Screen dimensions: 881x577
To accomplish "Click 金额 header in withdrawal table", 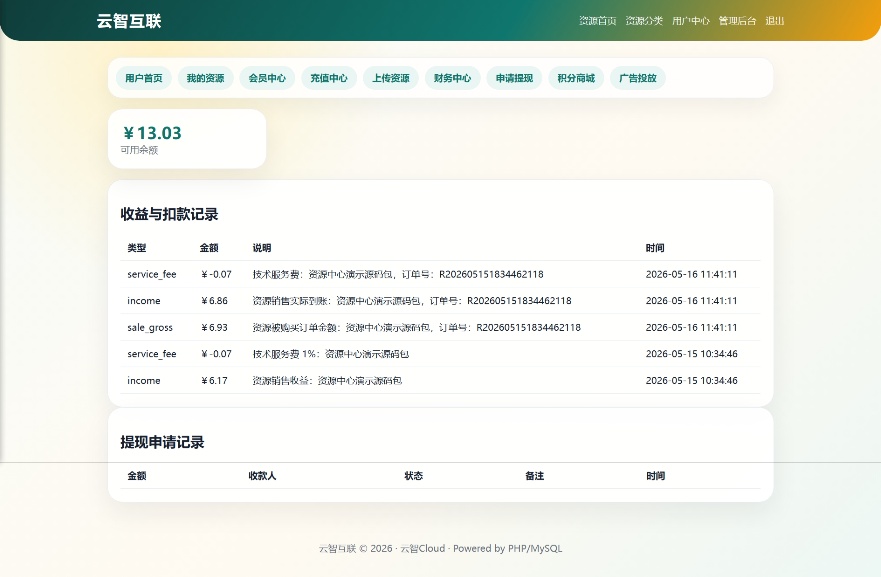I will point(137,476).
